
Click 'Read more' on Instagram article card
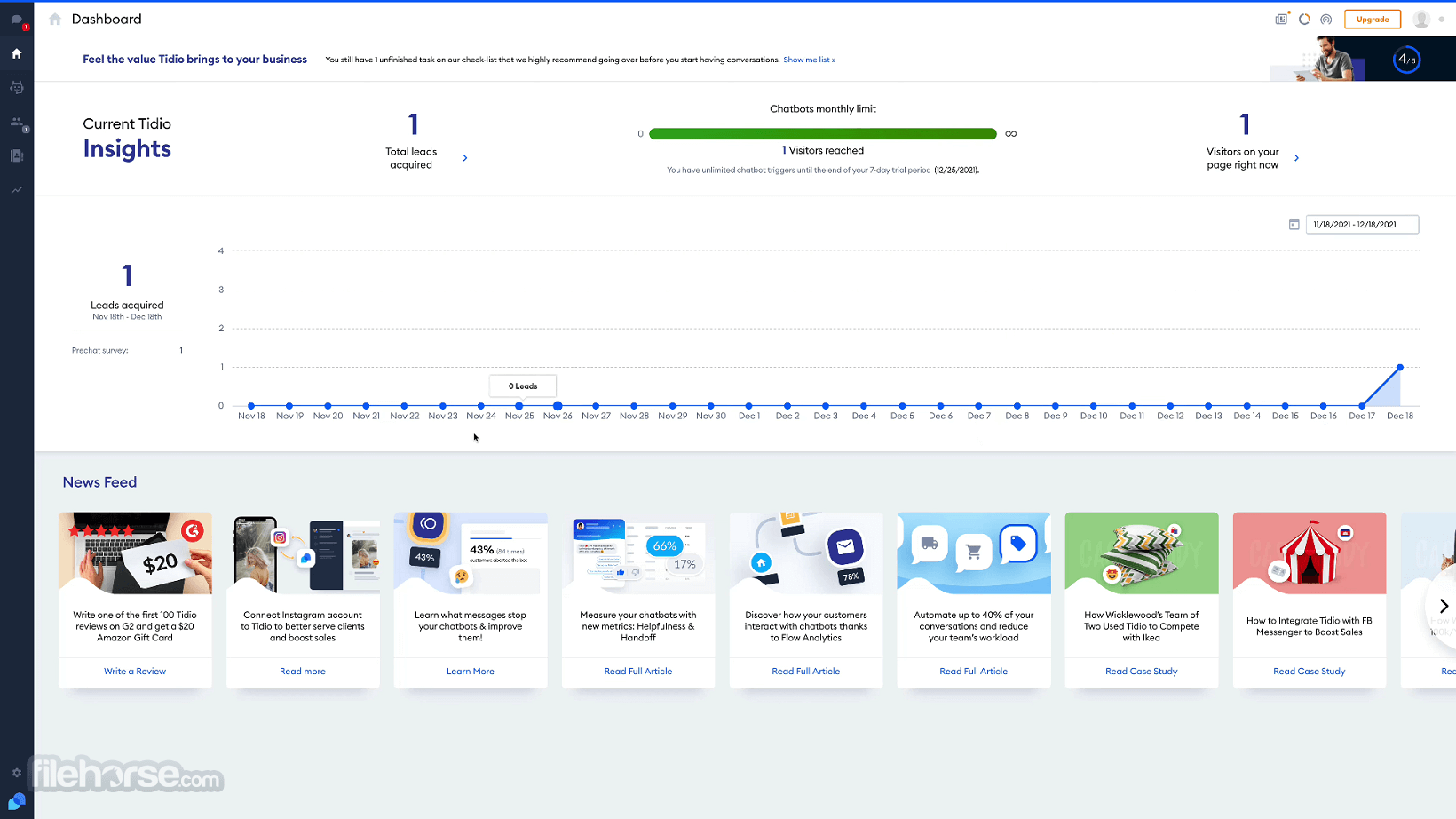(303, 672)
